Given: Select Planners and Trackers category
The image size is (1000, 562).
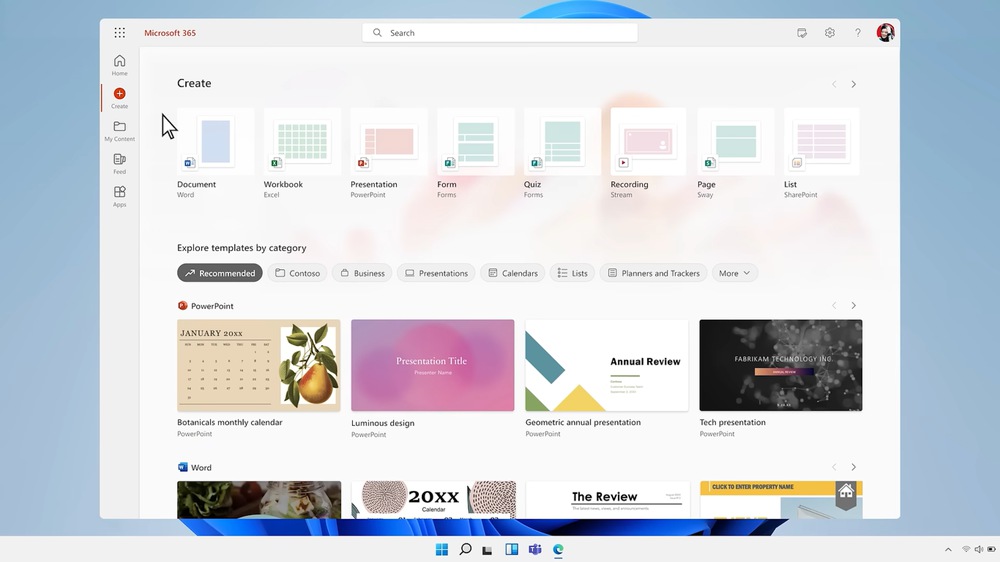Looking at the screenshot, I should (654, 273).
